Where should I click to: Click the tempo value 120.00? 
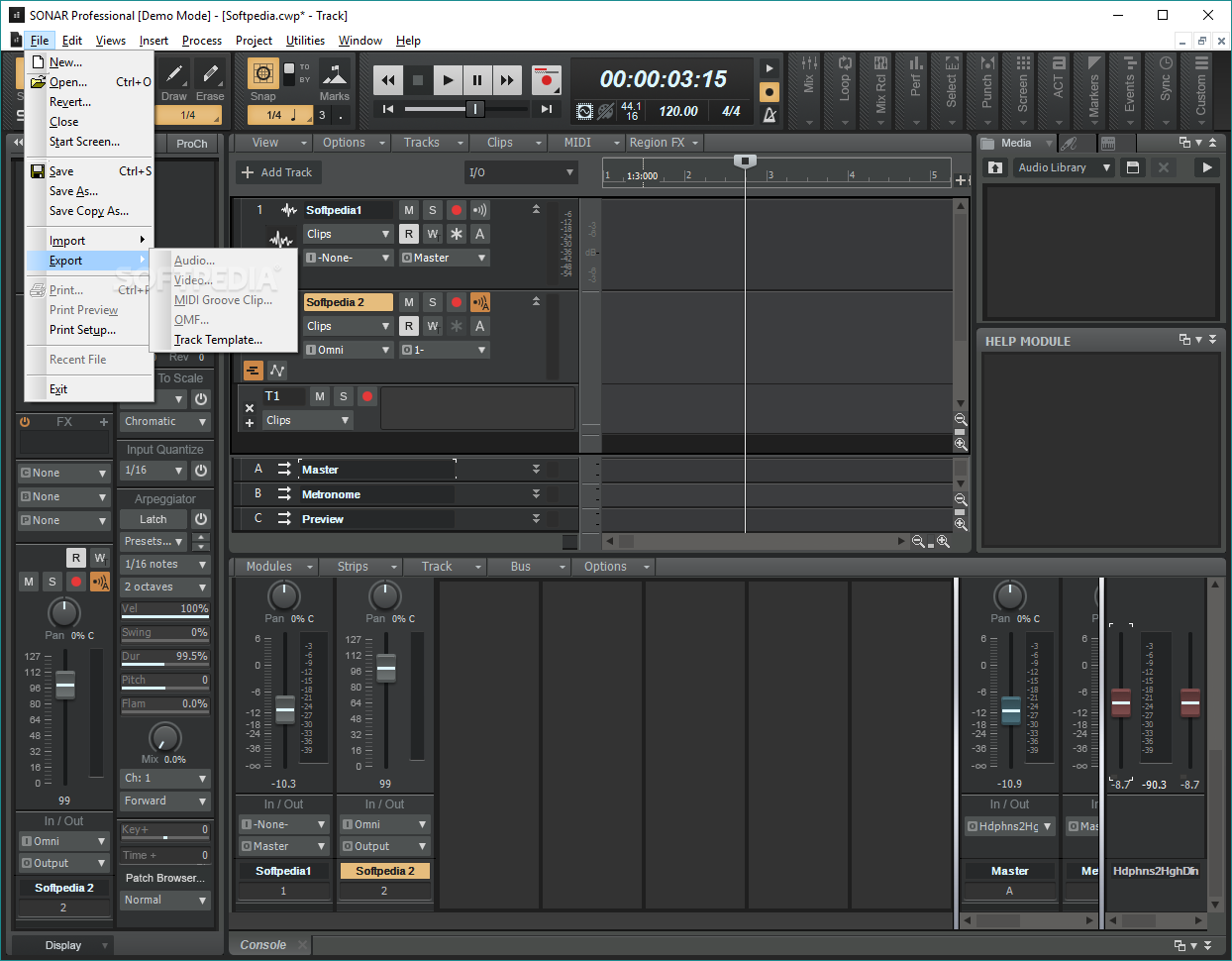[678, 111]
